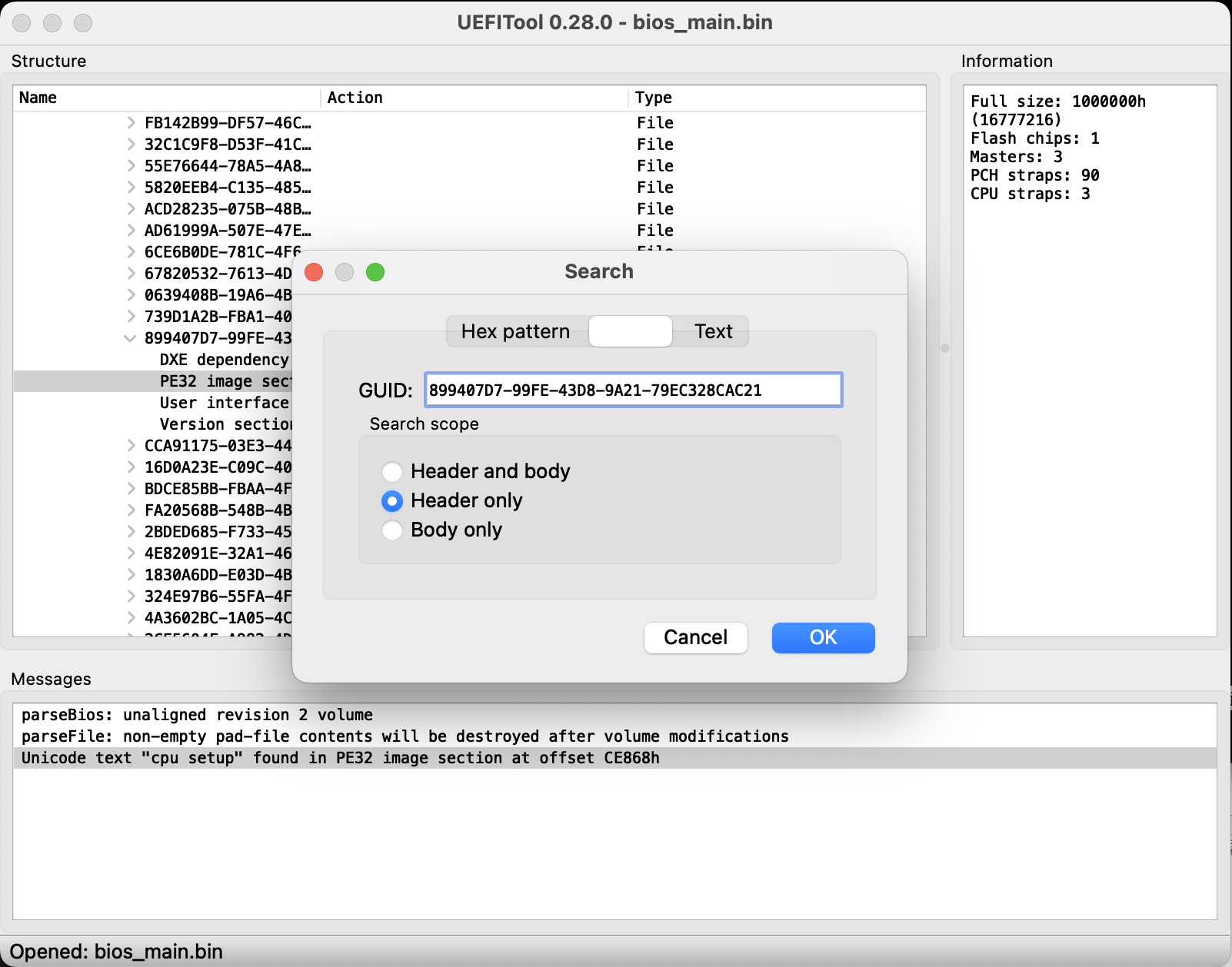Select the 'non-empty pad-file contents' message

pyautogui.click(x=614, y=736)
